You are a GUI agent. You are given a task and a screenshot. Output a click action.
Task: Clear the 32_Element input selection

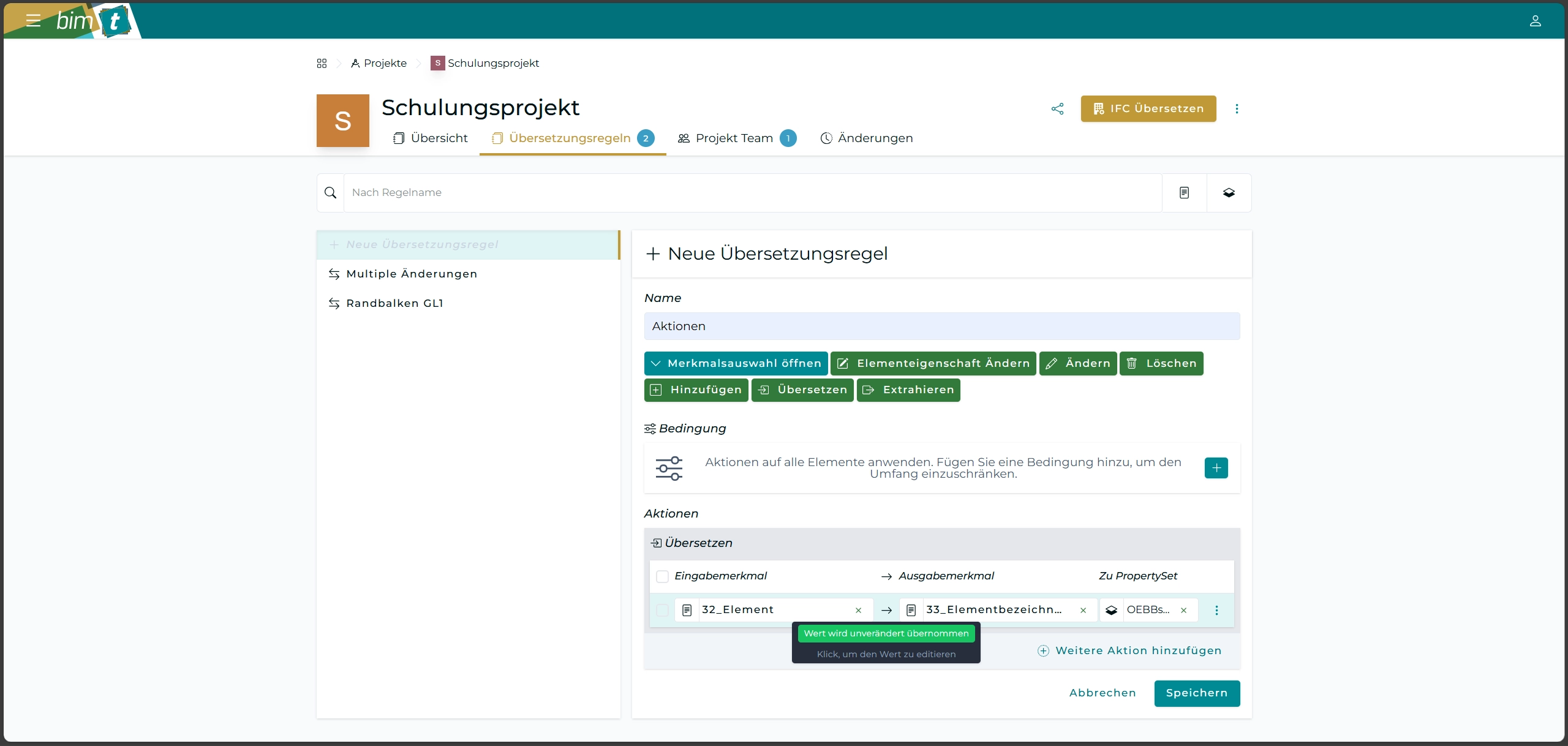coord(858,610)
